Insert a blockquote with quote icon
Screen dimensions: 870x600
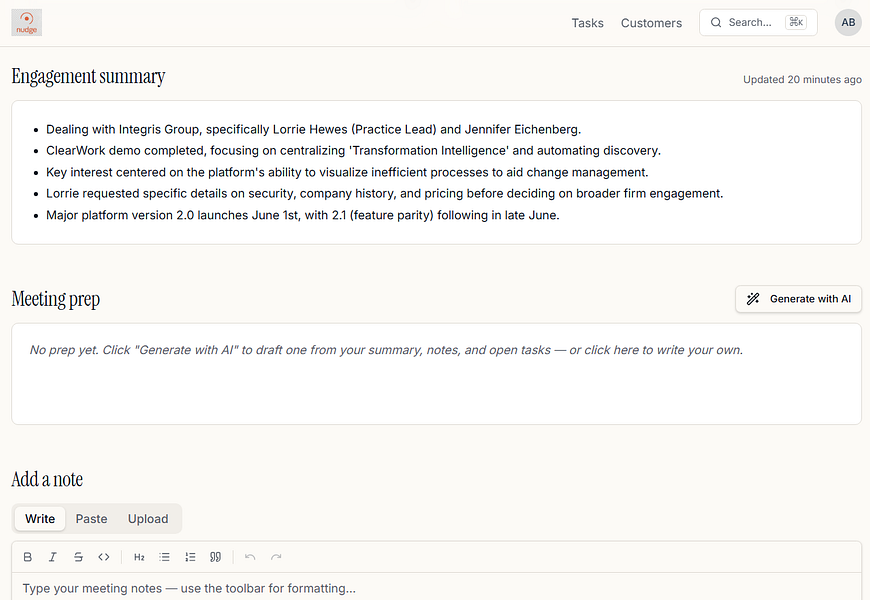(216, 557)
